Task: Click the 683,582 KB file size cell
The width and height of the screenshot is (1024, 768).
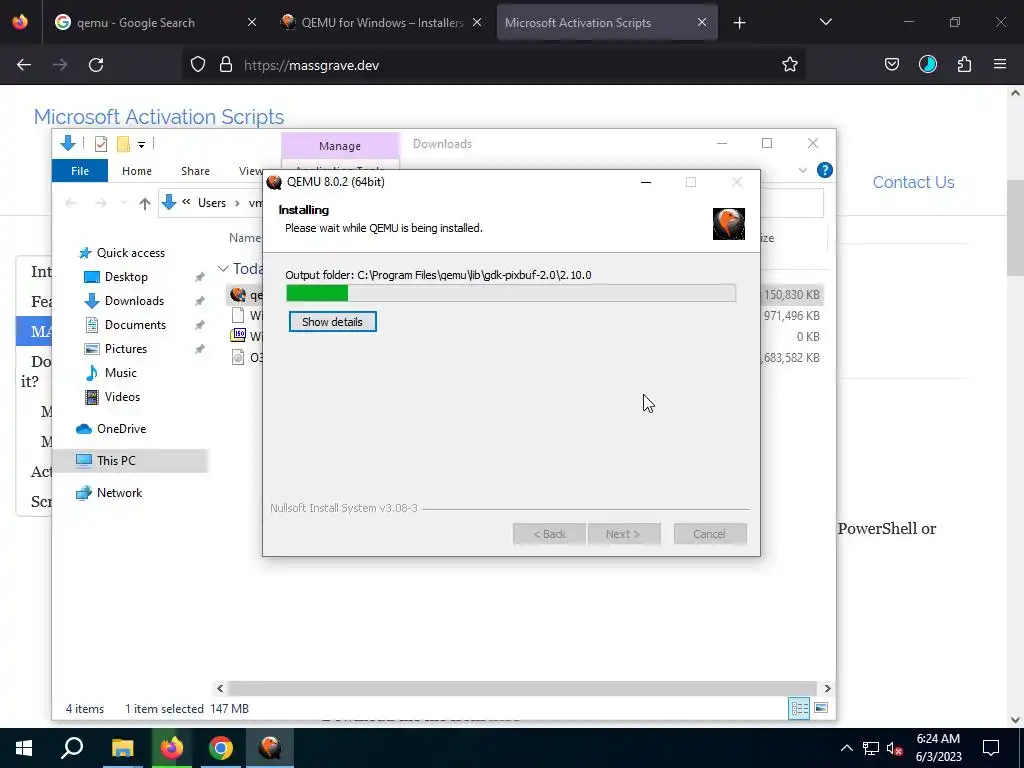Action: pos(790,358)
